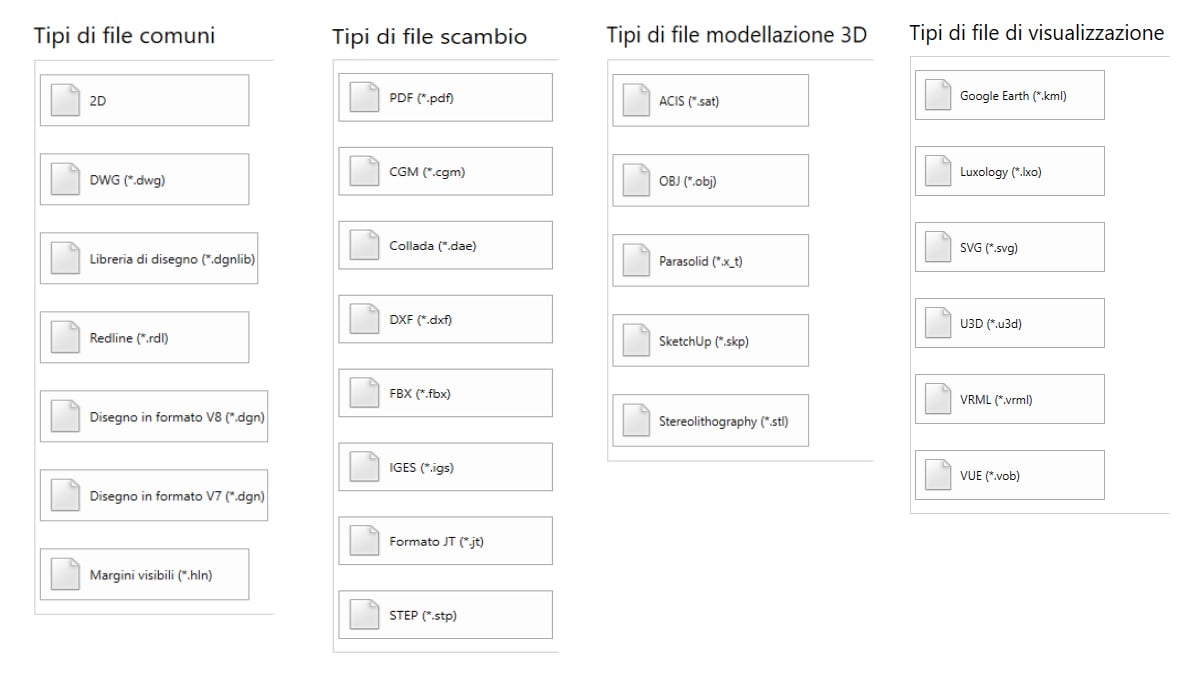Select the PDF (*.pdf) file icon
1200x675 pixels.
(x=364, y=98)
